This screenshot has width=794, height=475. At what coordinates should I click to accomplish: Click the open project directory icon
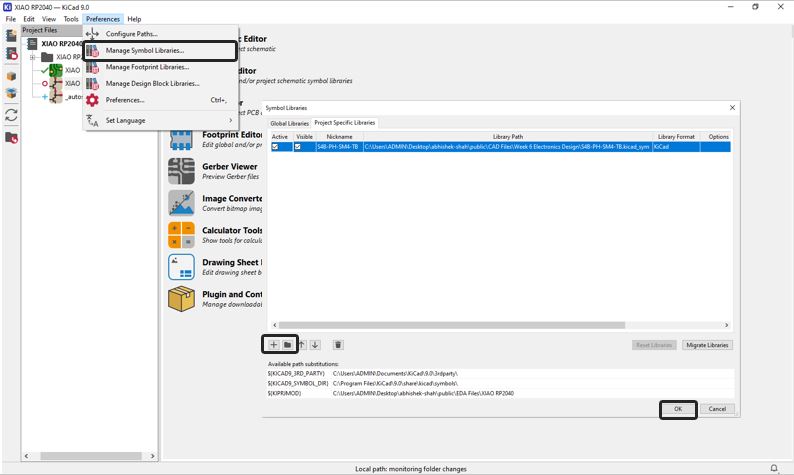pos(11,137)
